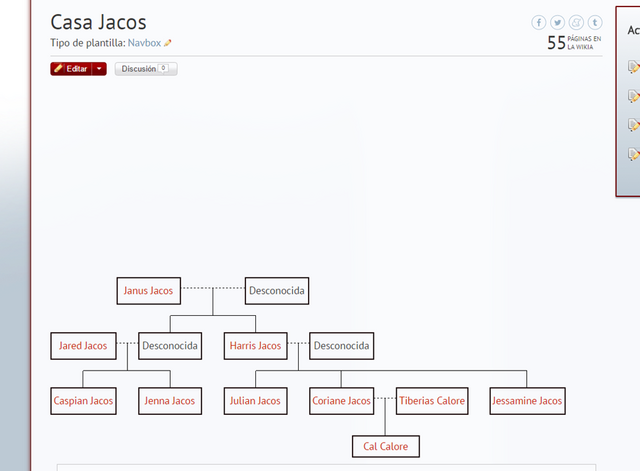
Task: Share page on Facebook icon
Action: (539, 22)
